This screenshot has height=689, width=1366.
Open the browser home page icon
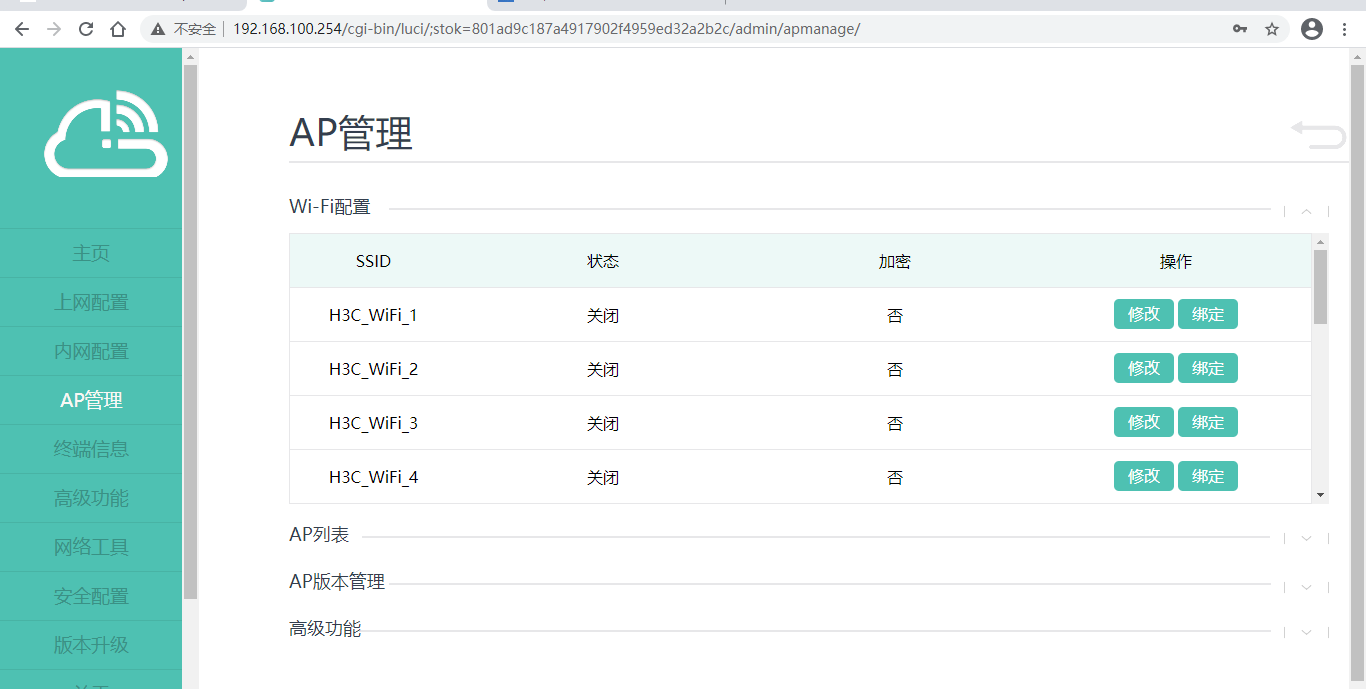118,29
